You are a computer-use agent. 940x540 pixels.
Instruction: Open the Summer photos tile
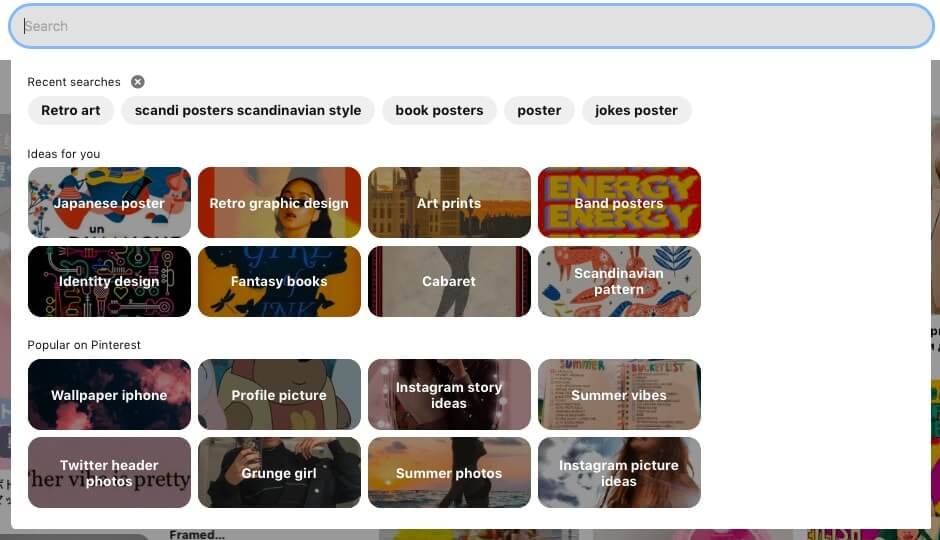point(450,472)
